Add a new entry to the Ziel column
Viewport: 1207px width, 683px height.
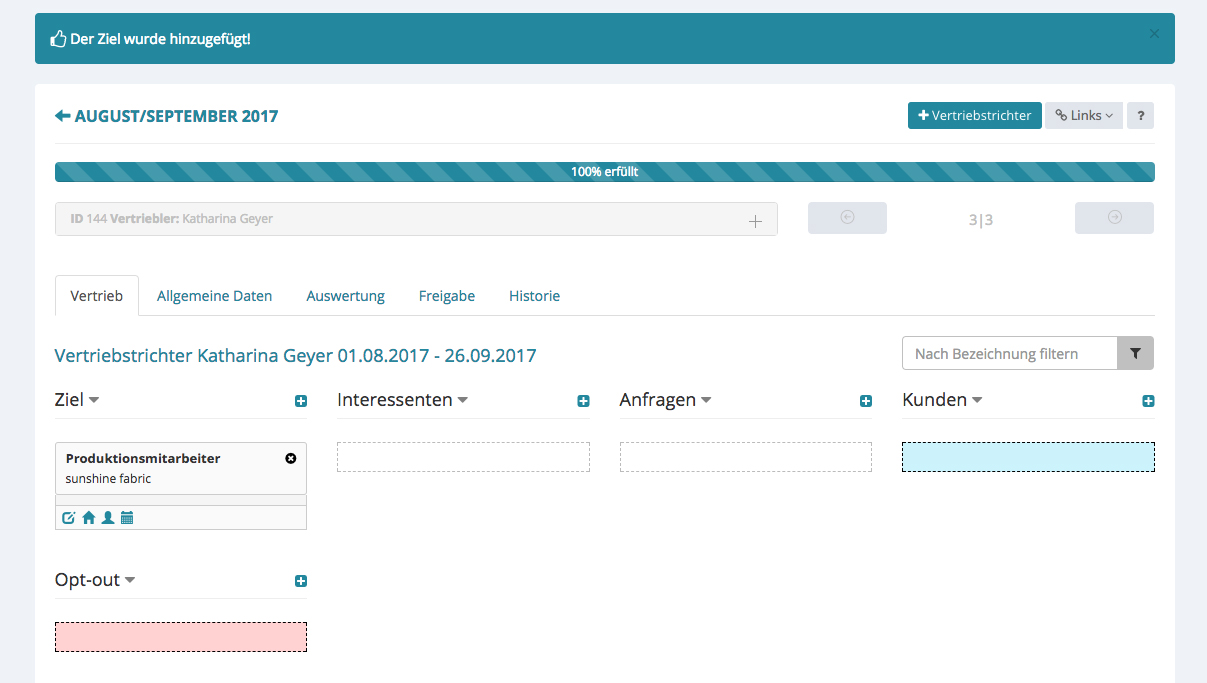pyautogui.click(x=301, y=401)
